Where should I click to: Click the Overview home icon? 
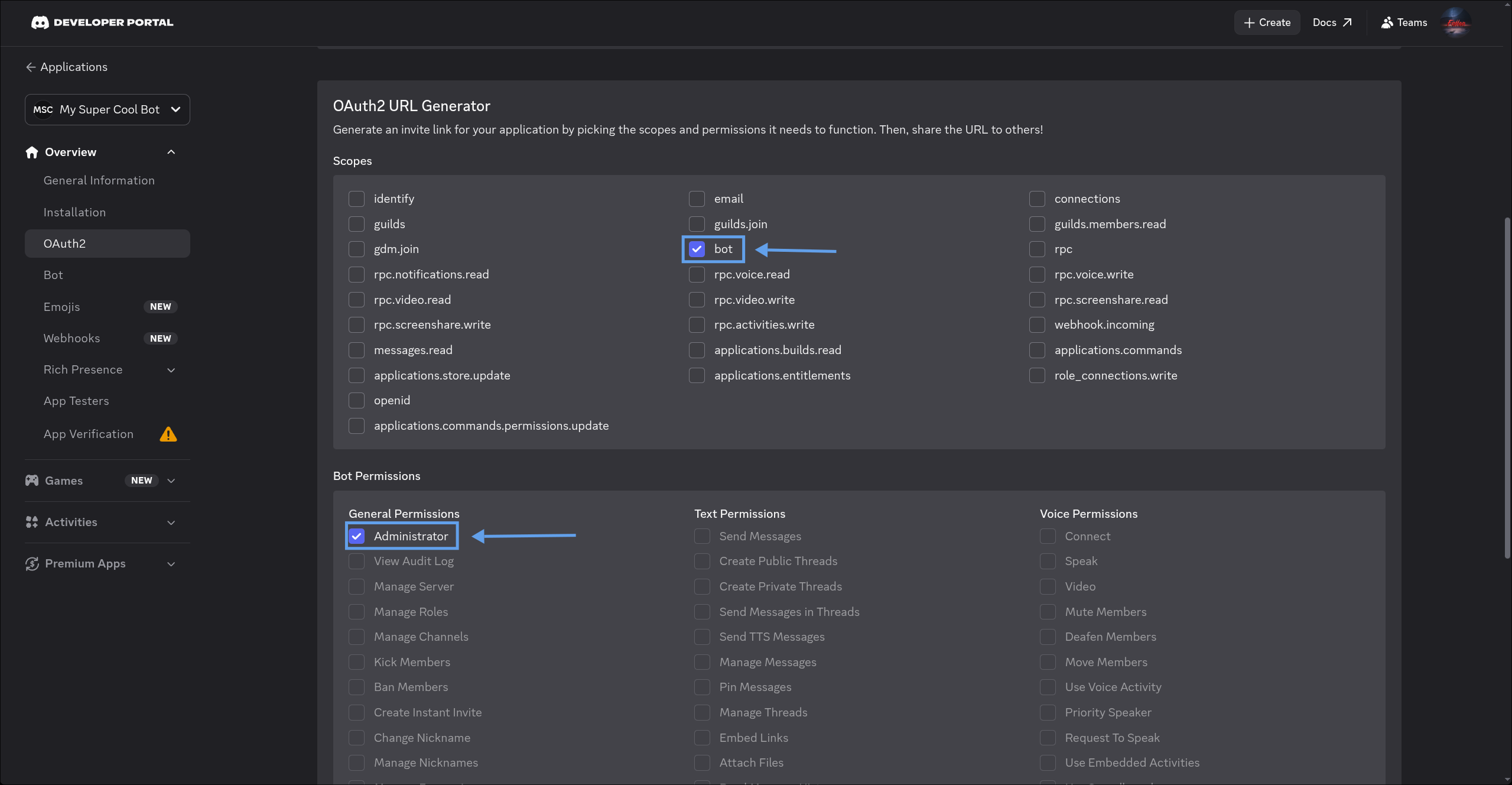[32, 152]
